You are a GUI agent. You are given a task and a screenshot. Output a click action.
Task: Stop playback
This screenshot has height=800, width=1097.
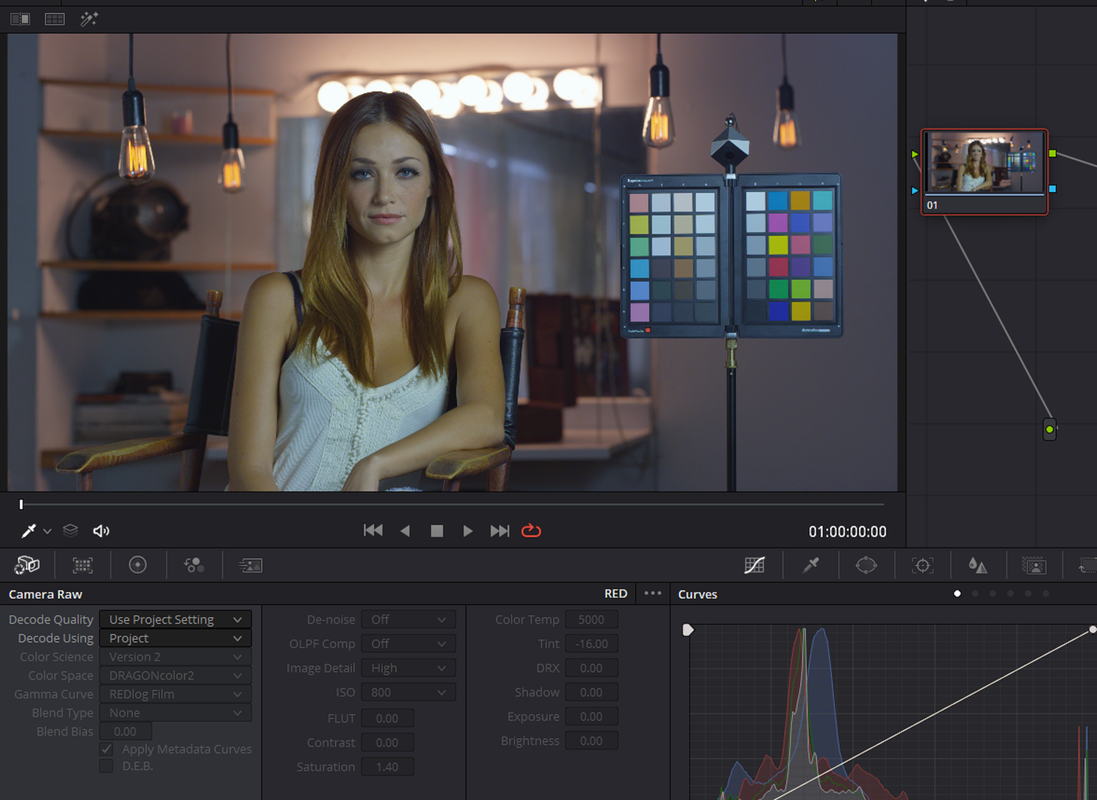(437, 531)
